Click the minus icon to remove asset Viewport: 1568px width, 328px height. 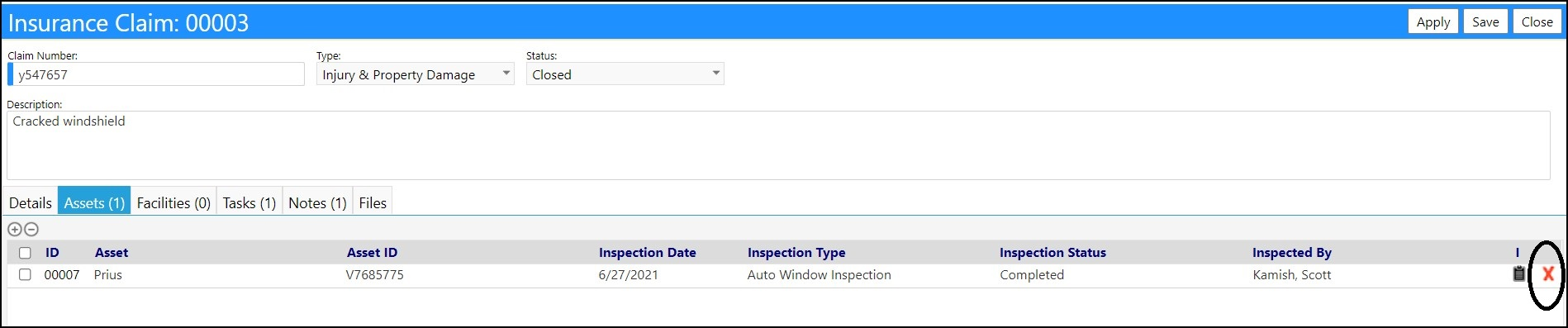coord(31,230)
